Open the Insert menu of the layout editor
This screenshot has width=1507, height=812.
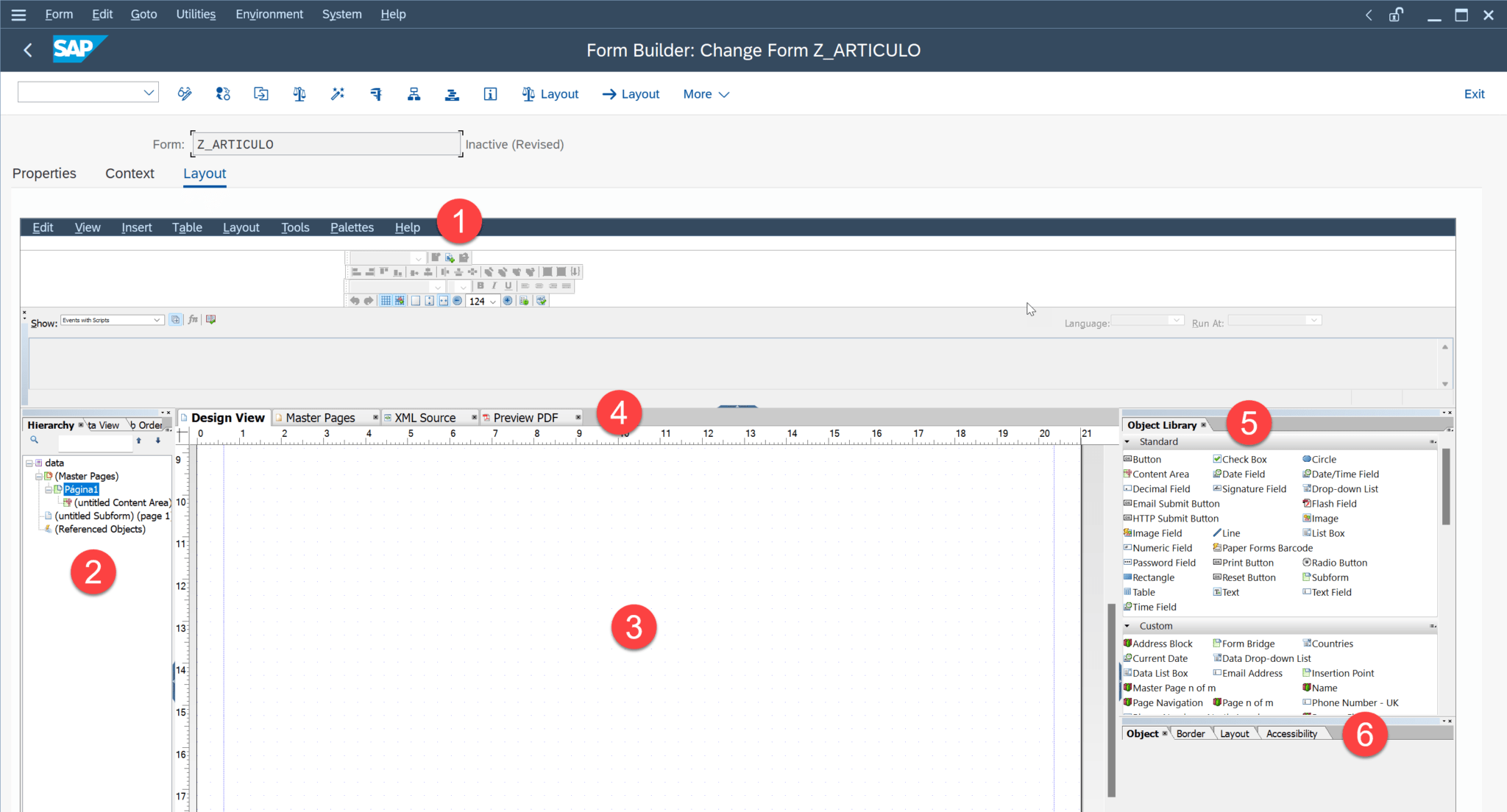coord(137,227)
